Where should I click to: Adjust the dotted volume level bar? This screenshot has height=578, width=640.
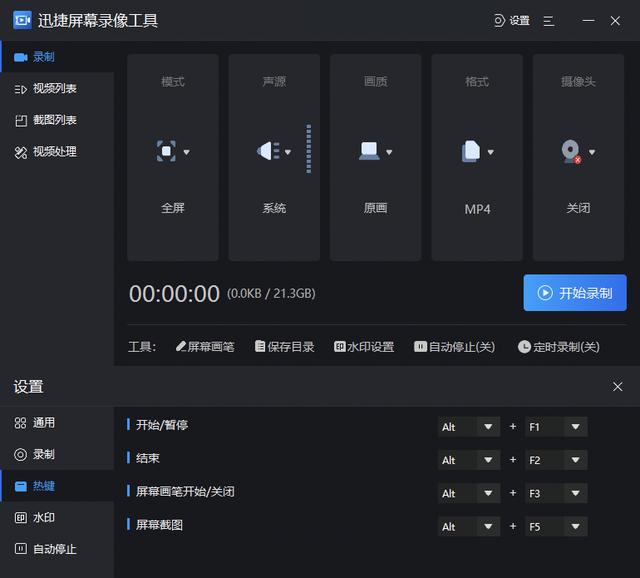pyautogui.click(x=309, y=149)
